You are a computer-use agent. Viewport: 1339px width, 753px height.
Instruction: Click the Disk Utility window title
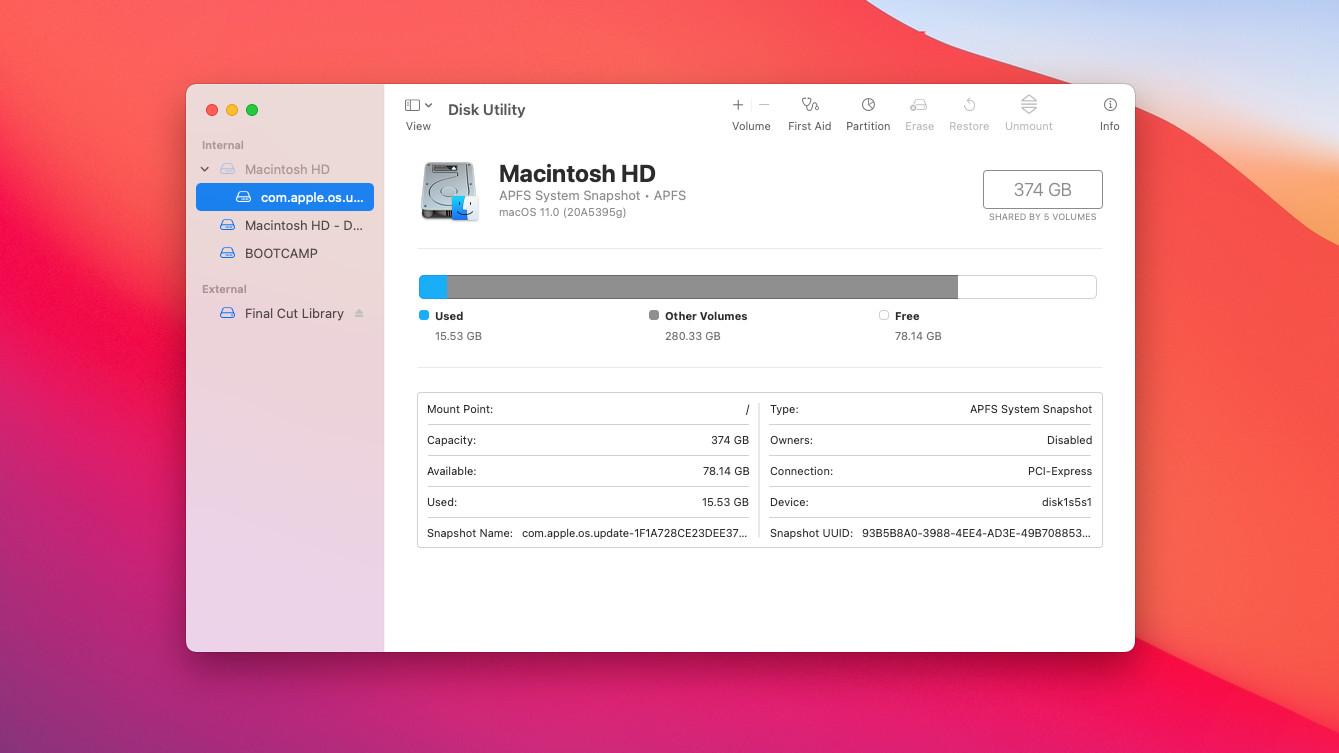[486, 110]
